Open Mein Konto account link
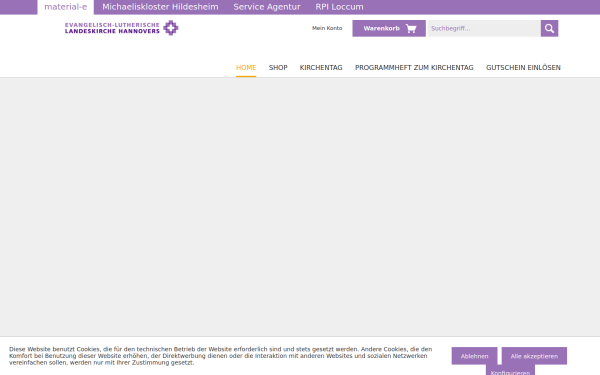This screenshot has width=600, height=375. (327, 28)
